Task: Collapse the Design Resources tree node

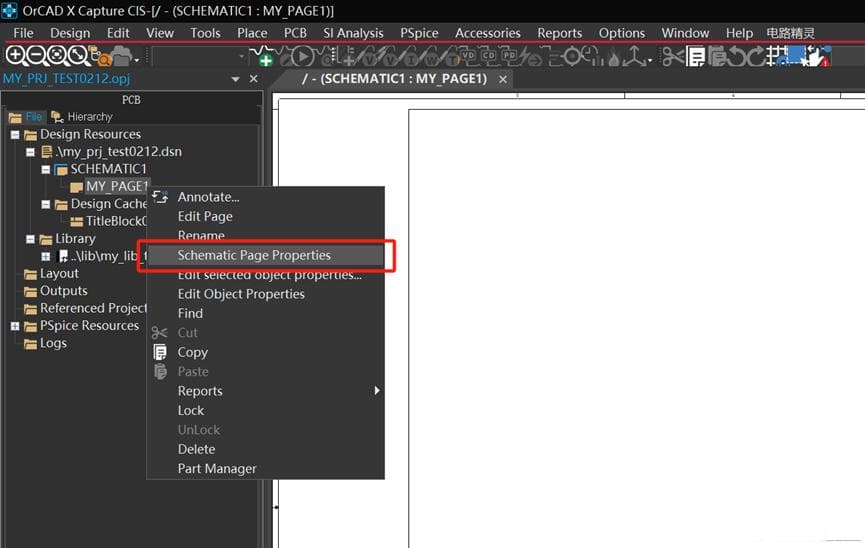Action: (15, 135)
